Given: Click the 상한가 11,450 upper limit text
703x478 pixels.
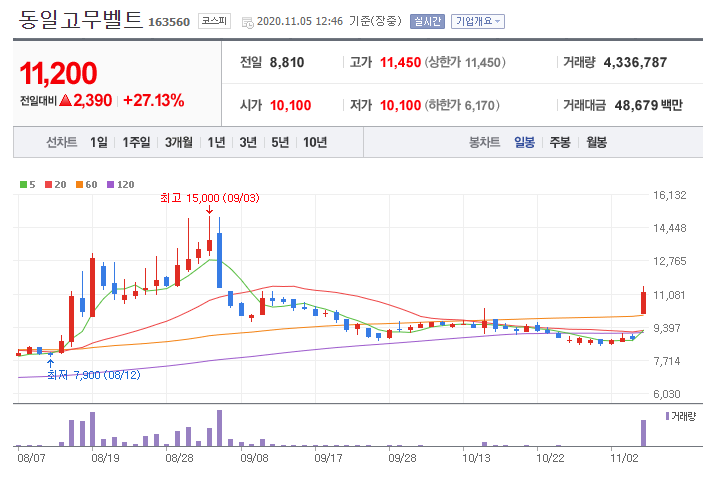Looking at the screenshot, I should [465, 62].
